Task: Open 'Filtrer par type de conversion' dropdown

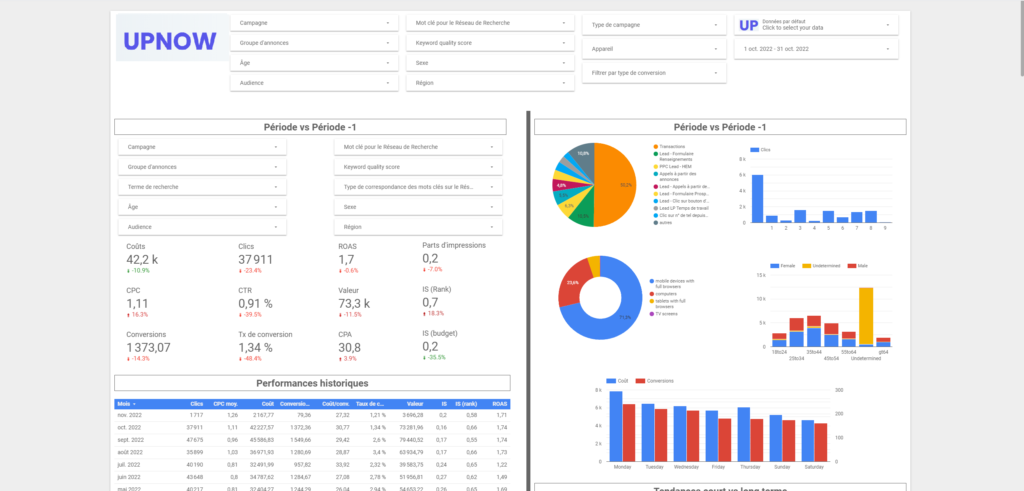Action: pyautogui.click(x=654, y=73)
